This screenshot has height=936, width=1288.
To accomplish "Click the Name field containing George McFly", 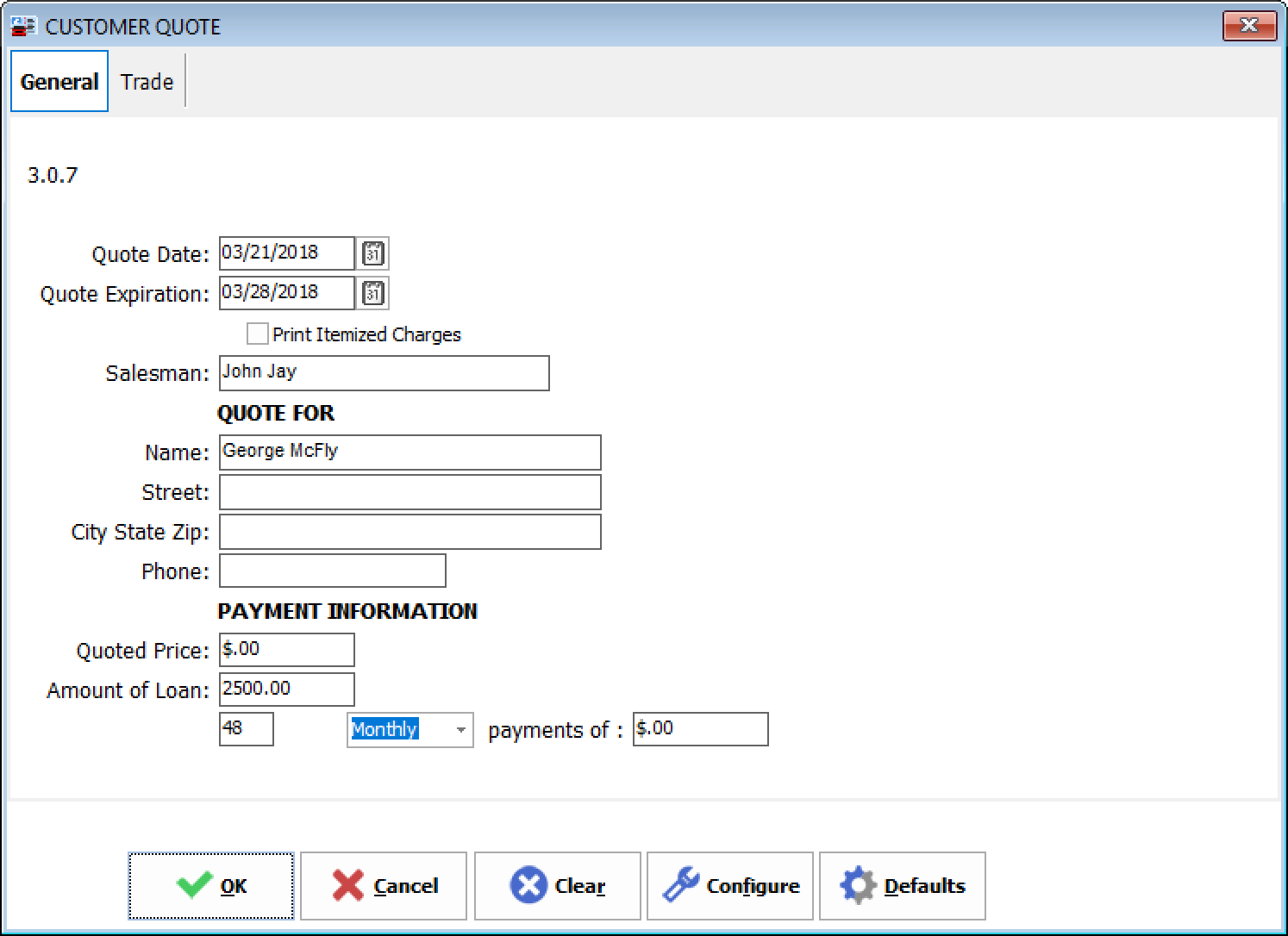I will tap(410, 452).
